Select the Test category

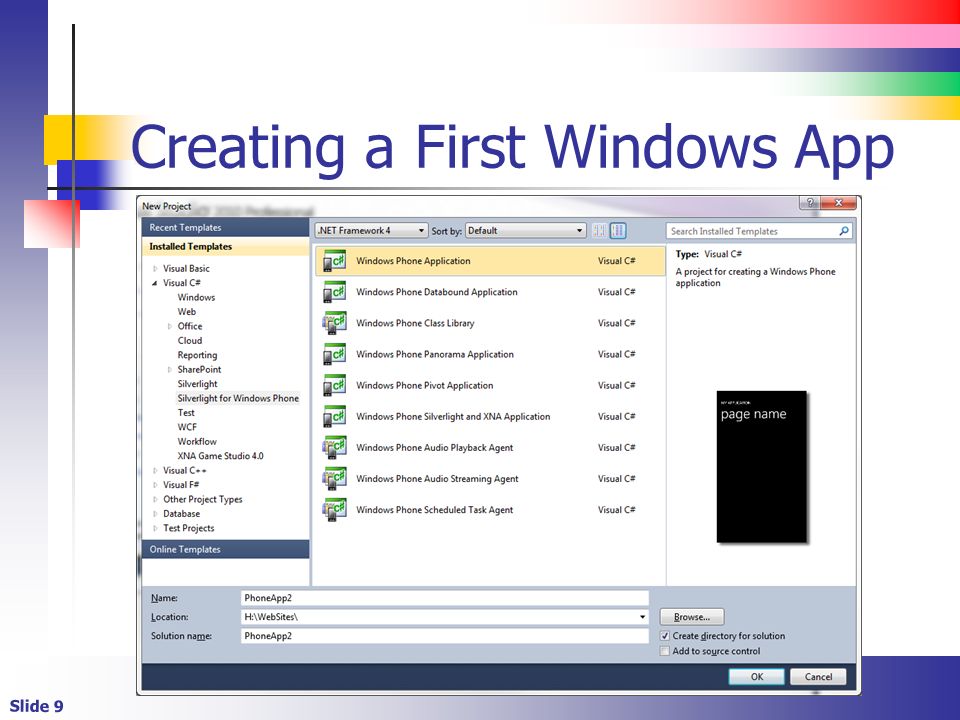[x=186, y=413]
